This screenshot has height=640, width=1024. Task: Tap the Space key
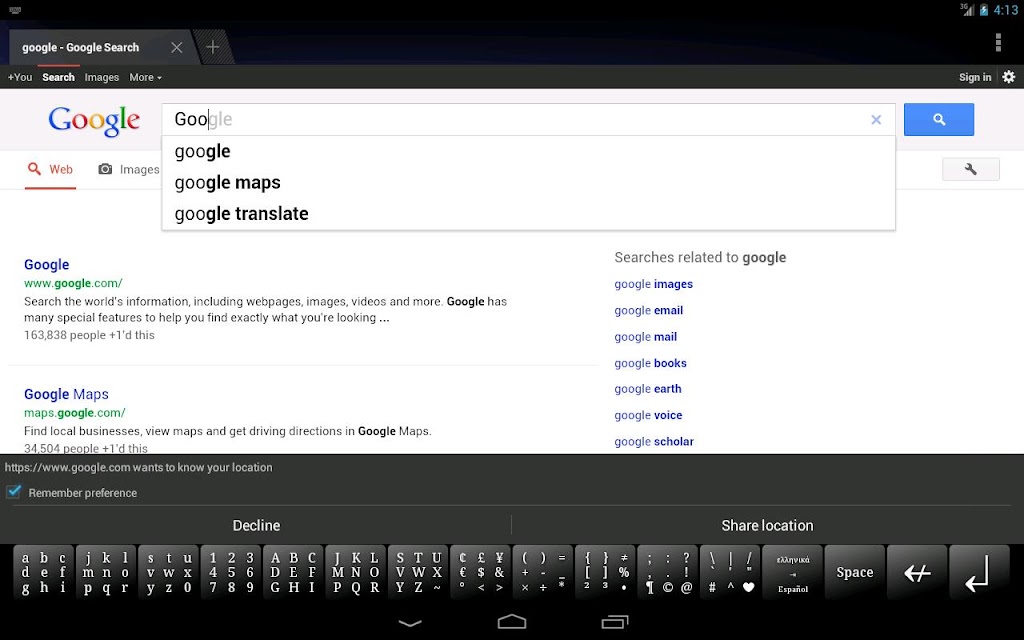click(x=854, y=573)
